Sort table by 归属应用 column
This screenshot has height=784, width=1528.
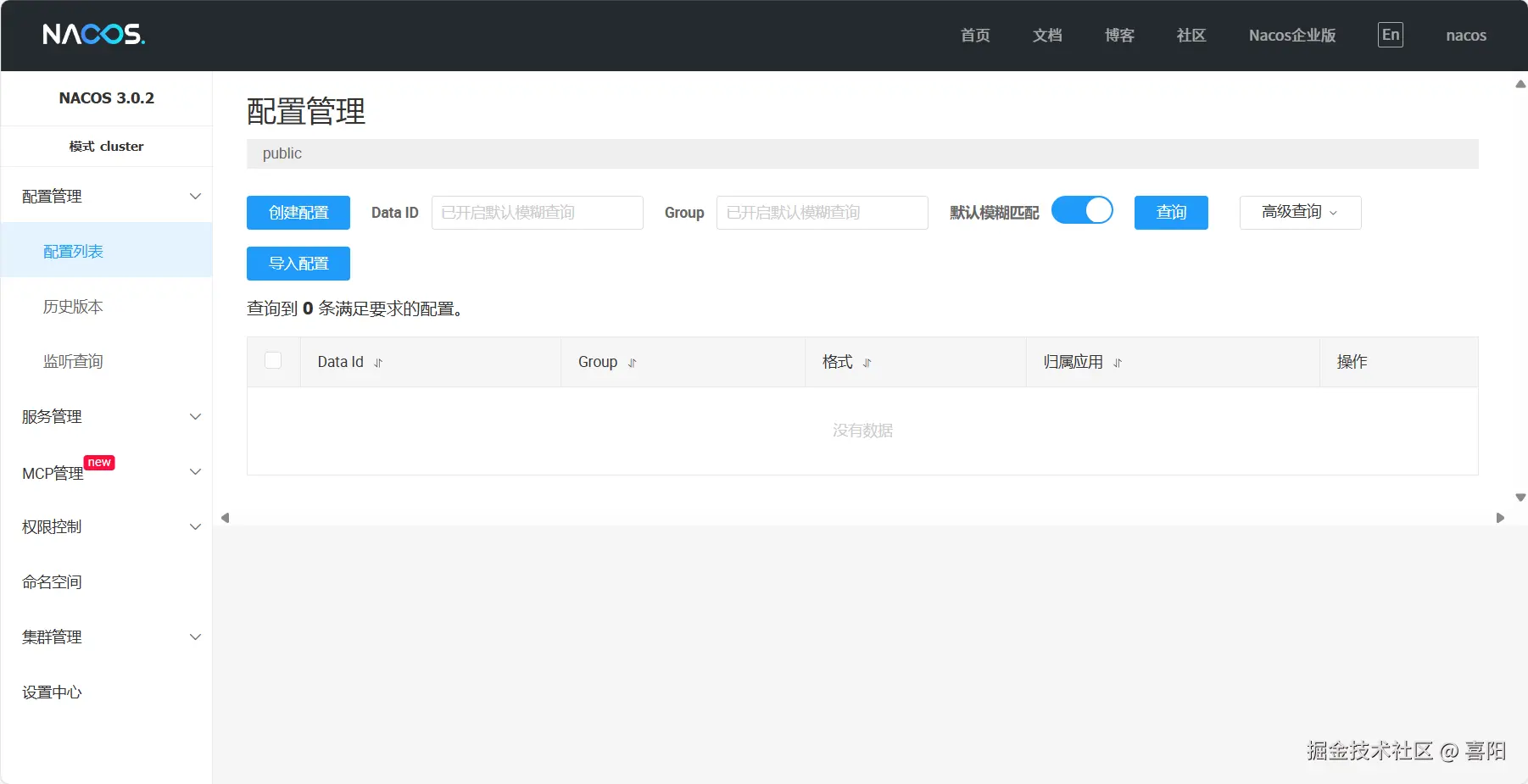point(1118,363)
